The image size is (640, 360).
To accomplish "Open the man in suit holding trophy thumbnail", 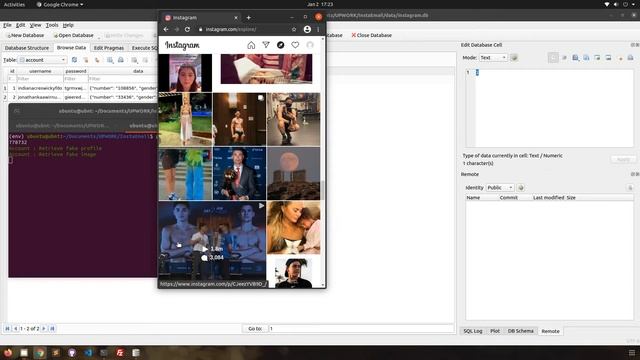I will pyautogui.click(x=239, y=173).
